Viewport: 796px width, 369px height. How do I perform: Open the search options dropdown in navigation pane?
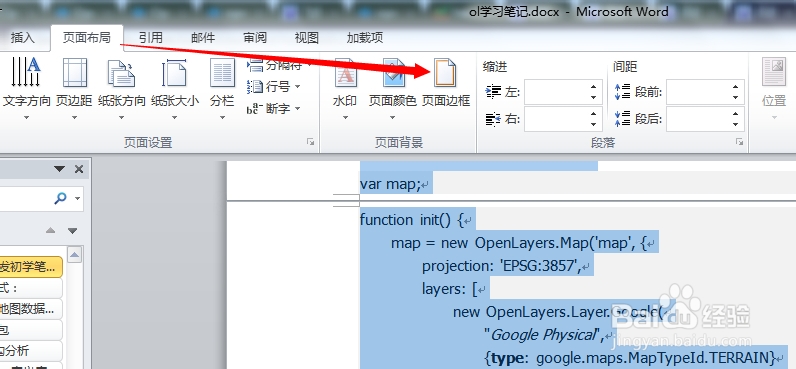click(x=77, y=198)
